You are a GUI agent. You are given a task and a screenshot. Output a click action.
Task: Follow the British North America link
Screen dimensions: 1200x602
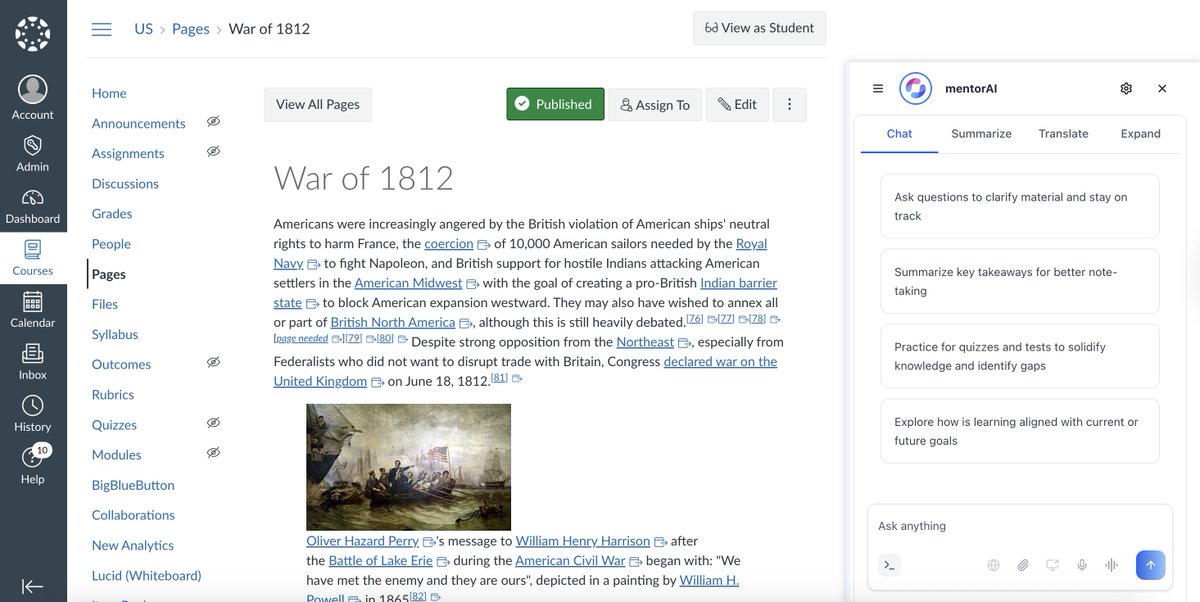click(x=393, y=322)
